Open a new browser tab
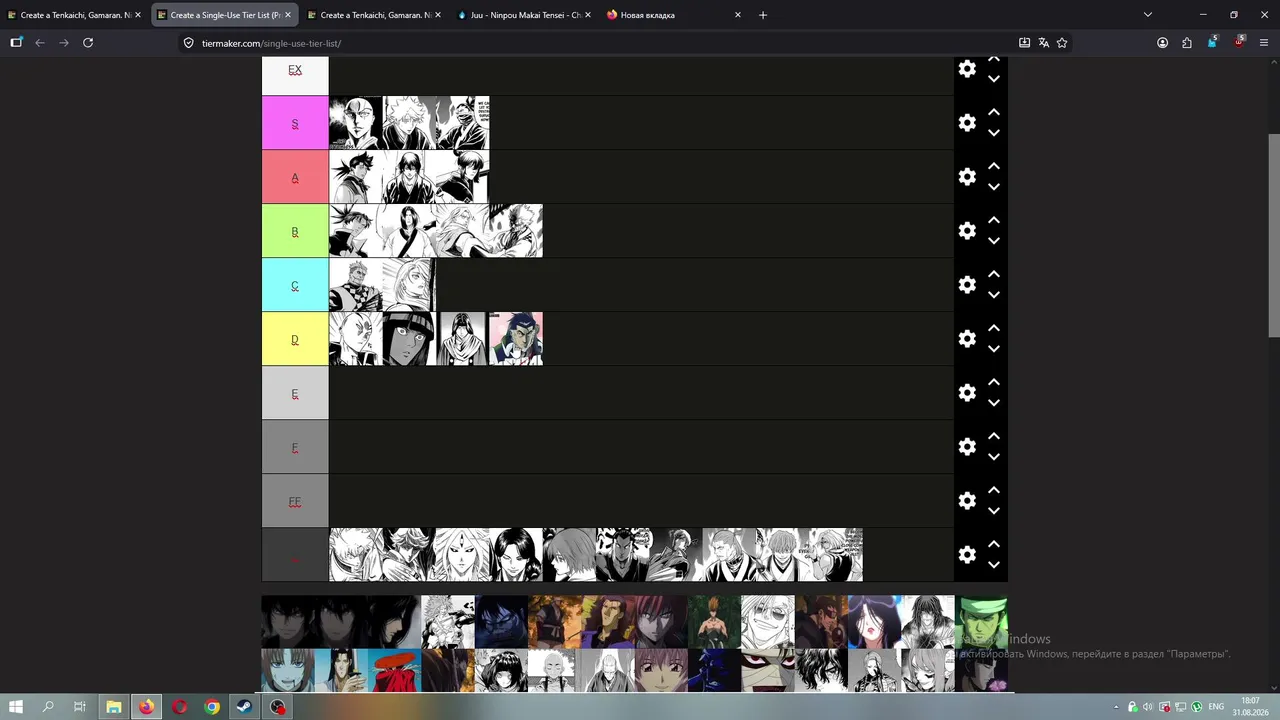 tap(763, 15)
